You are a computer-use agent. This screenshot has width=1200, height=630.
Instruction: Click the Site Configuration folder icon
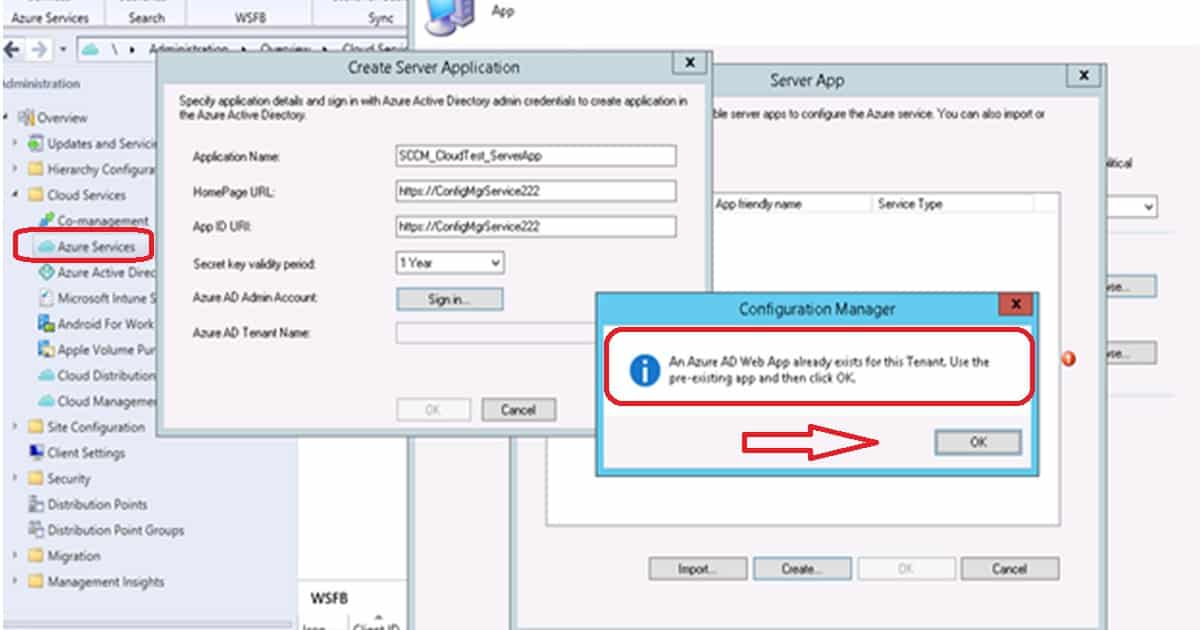tap(36, 427)
